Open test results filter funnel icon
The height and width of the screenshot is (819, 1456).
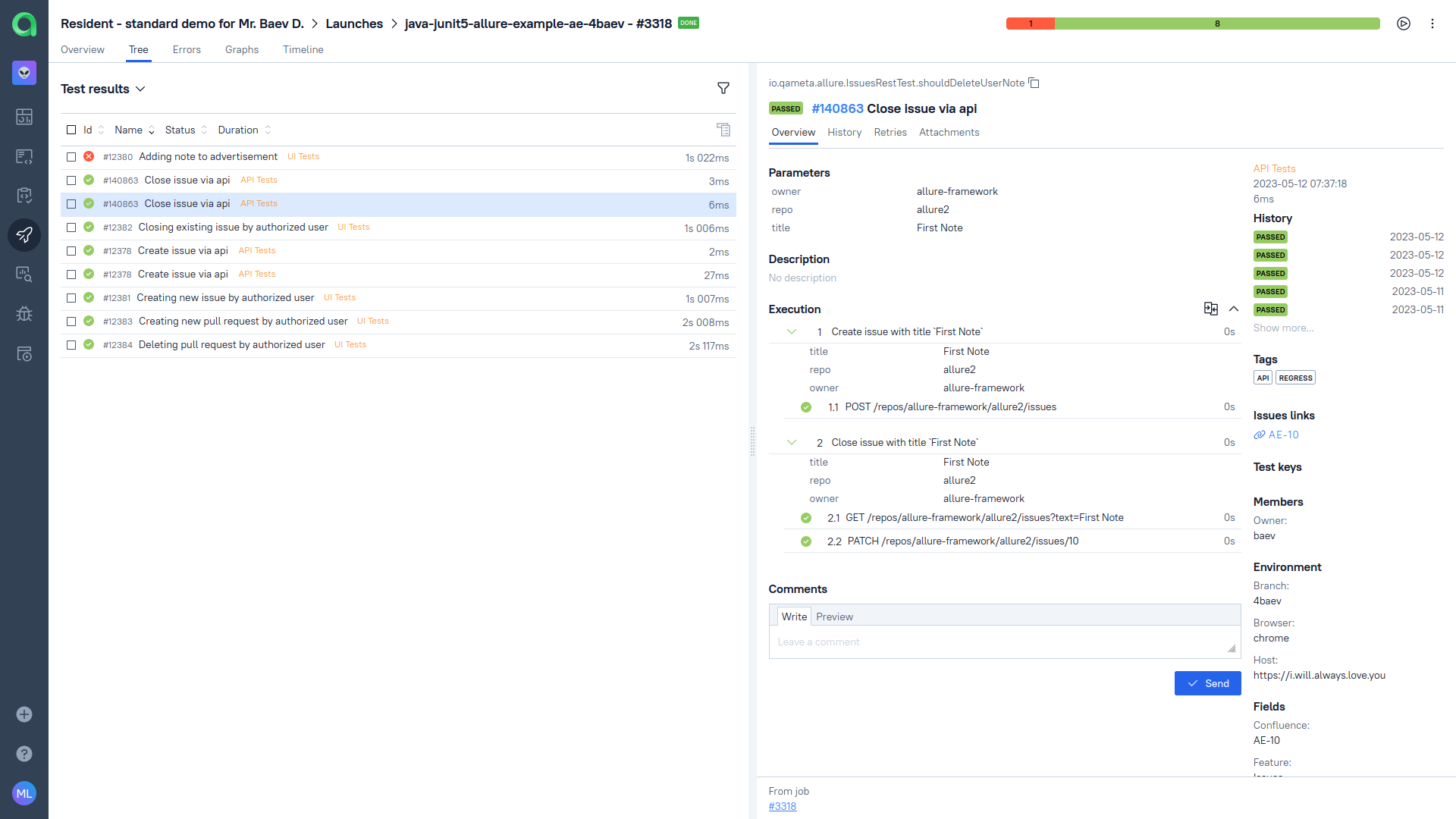[723, 89]
